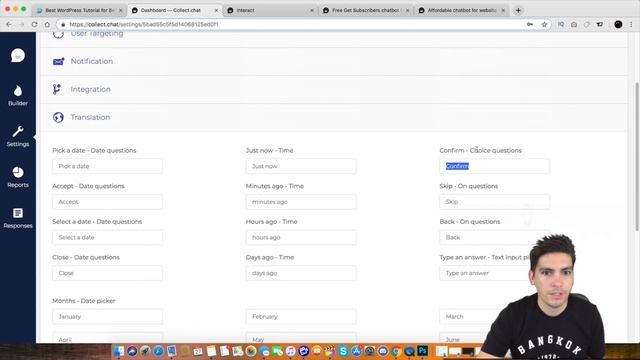Reload the current page
Viewport: 640px width, 360px height.
point(34,24)
